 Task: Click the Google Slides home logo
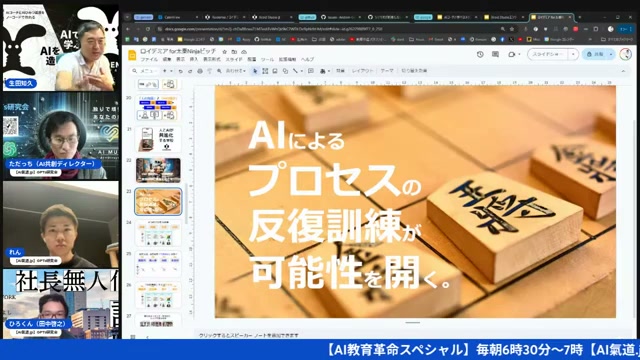tap(132, 55)
